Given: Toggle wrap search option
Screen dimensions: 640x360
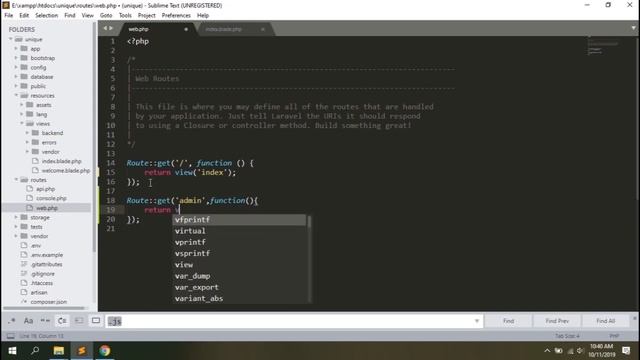Looking at the screenshot, I should pyautogui.click(x=62, y=321).
